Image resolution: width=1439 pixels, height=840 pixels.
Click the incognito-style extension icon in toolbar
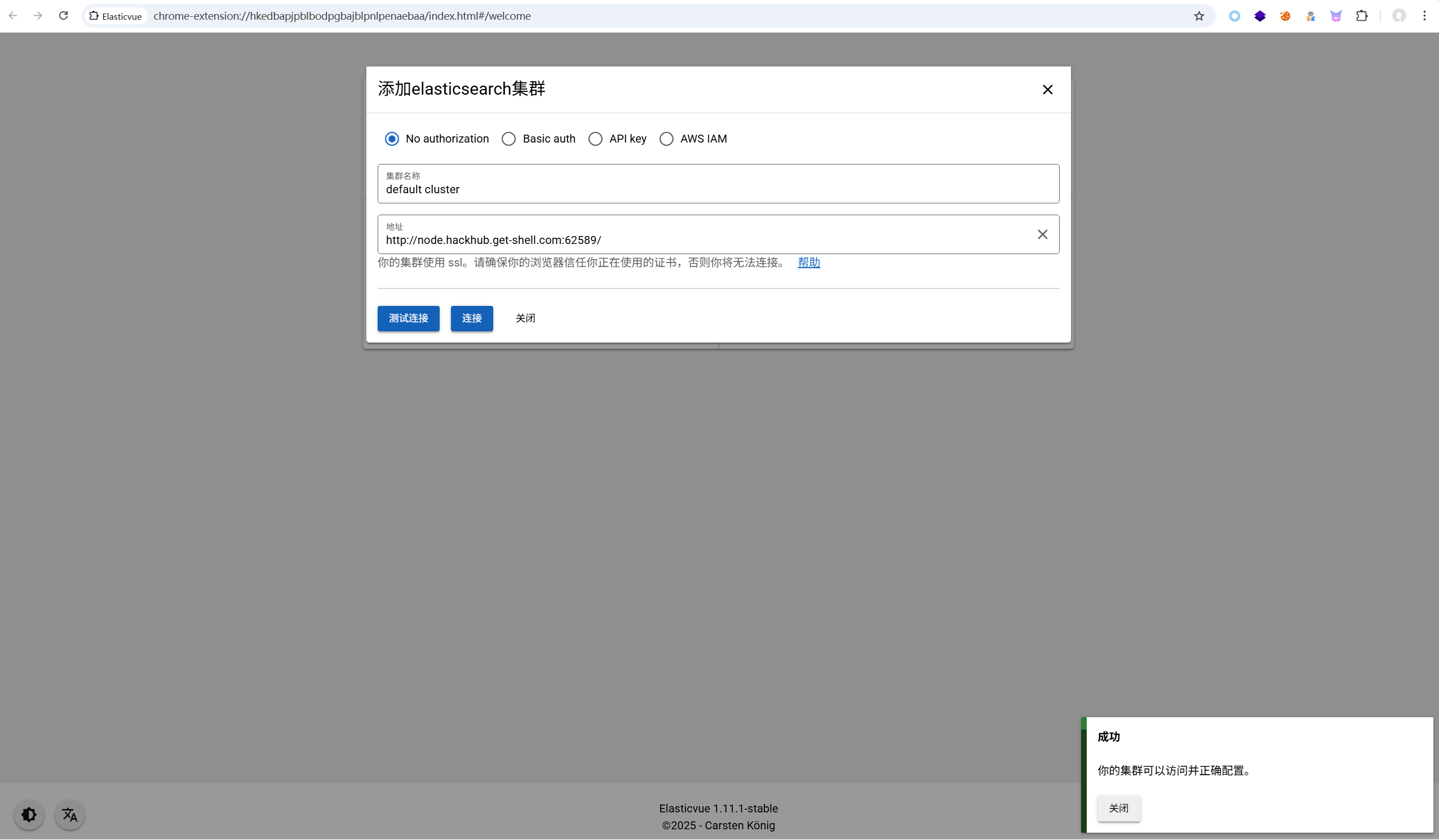pos(1310,16)
